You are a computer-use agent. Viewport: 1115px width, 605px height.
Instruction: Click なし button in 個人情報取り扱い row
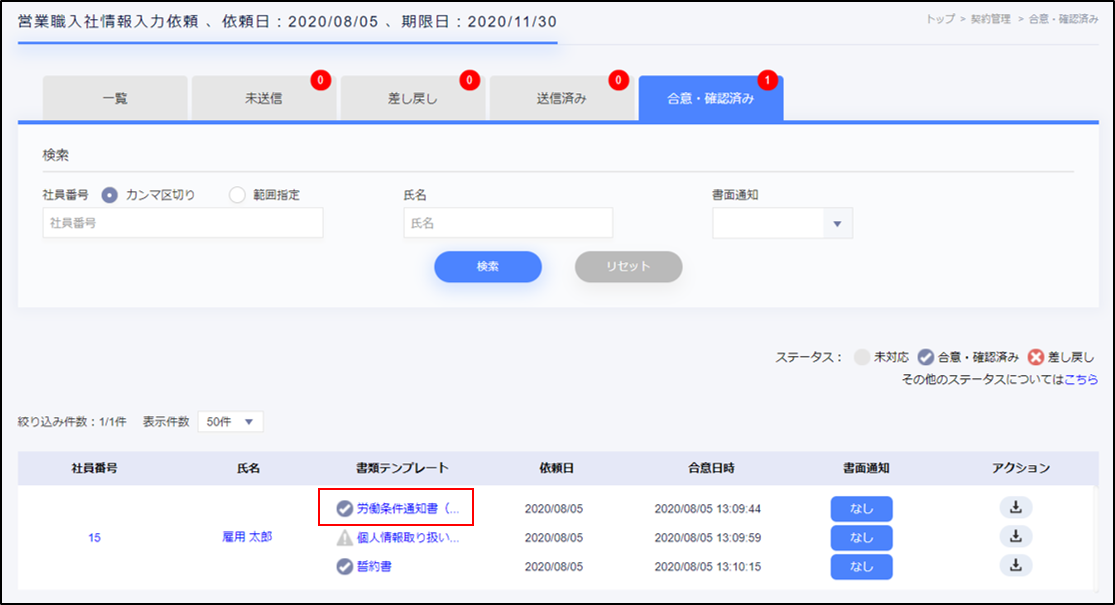(861, 537)
